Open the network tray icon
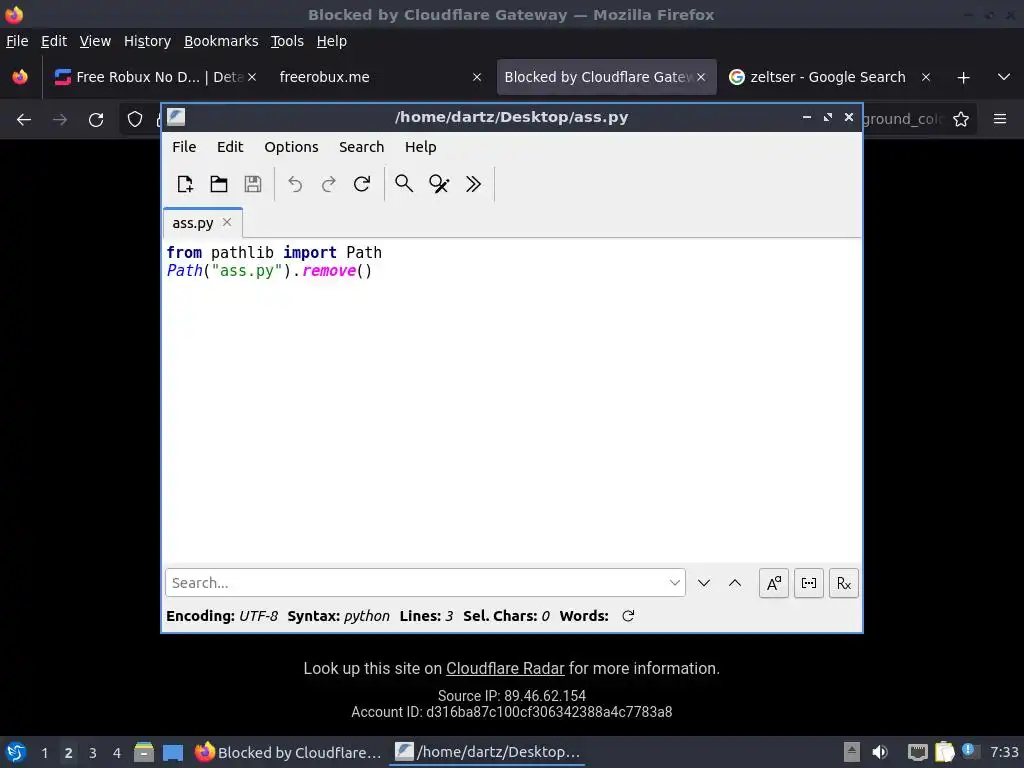Viewport: 1024px width, 768px height. (917, 752)
